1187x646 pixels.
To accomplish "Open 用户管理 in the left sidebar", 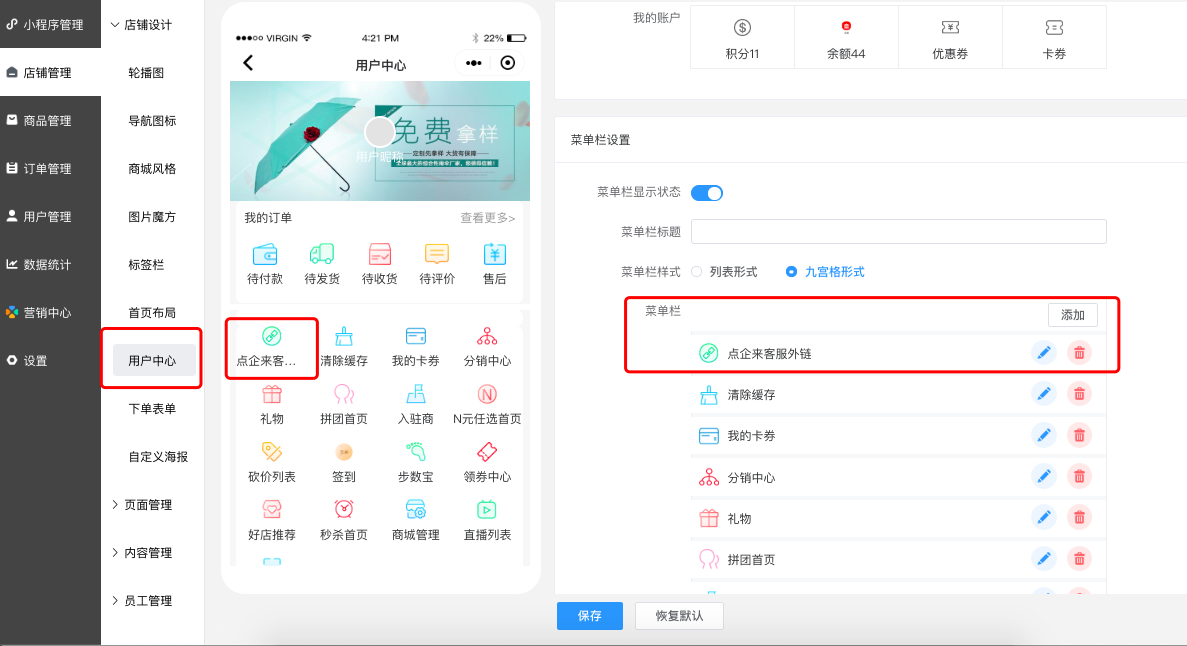I will click(50, 217).
